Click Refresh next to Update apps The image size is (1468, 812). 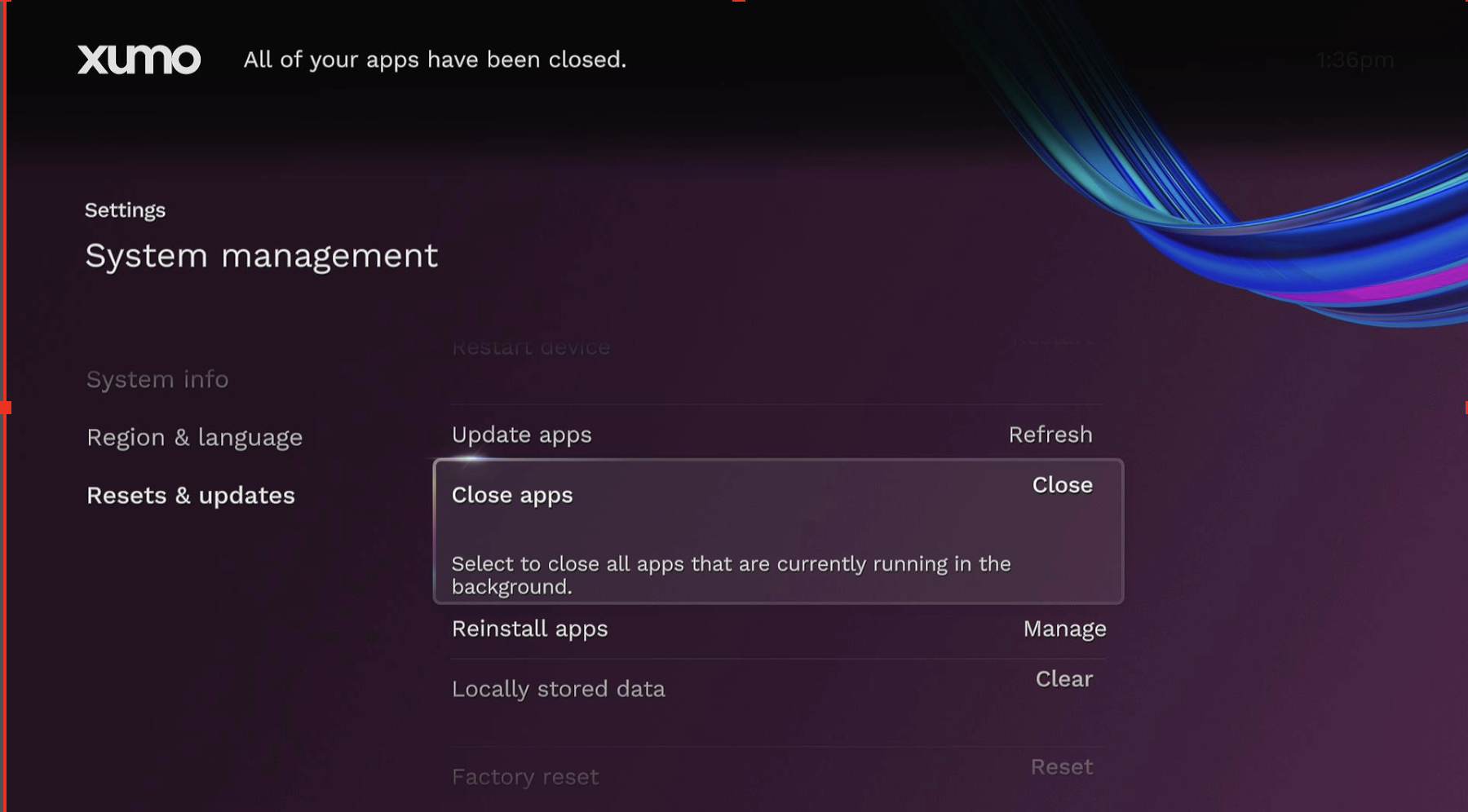(x=1050, y=435)
